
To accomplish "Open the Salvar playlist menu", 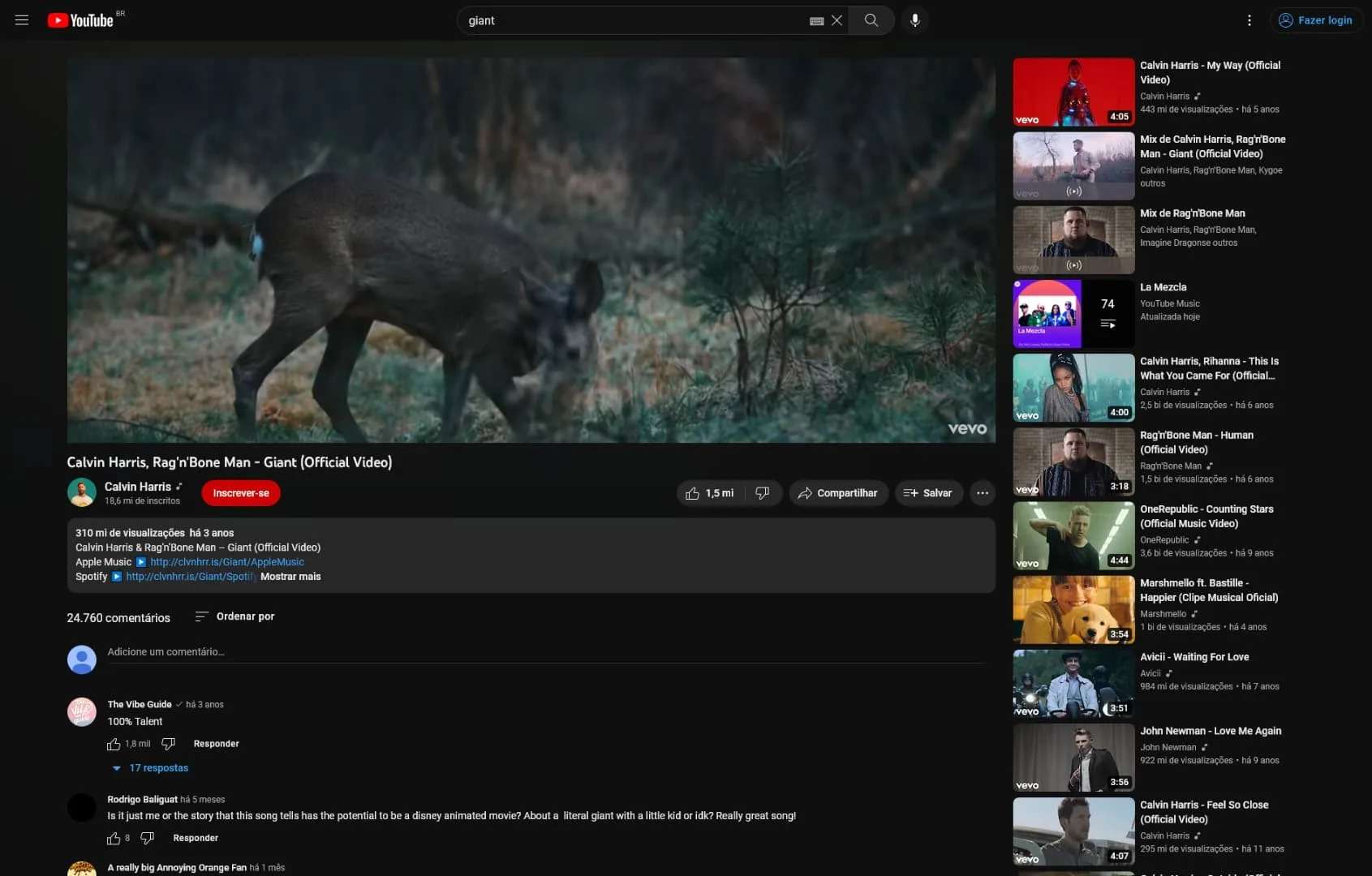I will 928,493.
